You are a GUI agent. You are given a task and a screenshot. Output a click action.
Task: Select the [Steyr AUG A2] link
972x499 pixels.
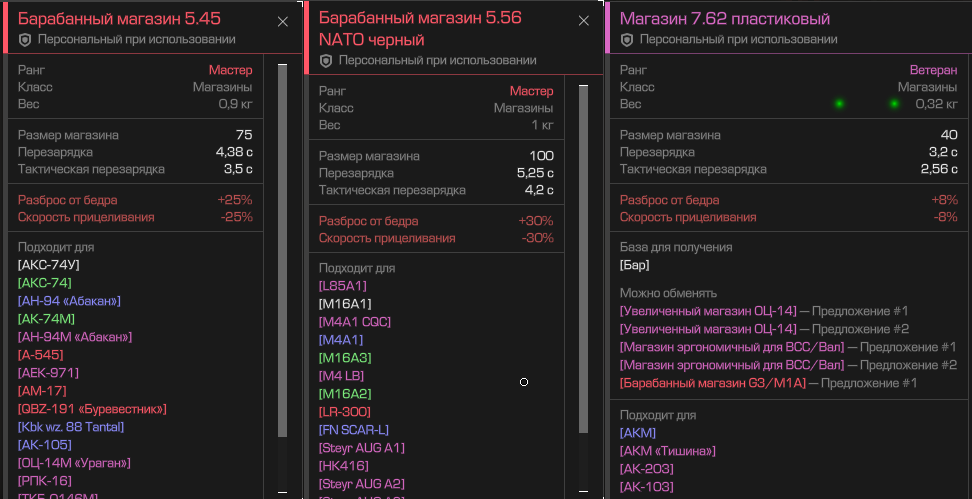[362, 484]
